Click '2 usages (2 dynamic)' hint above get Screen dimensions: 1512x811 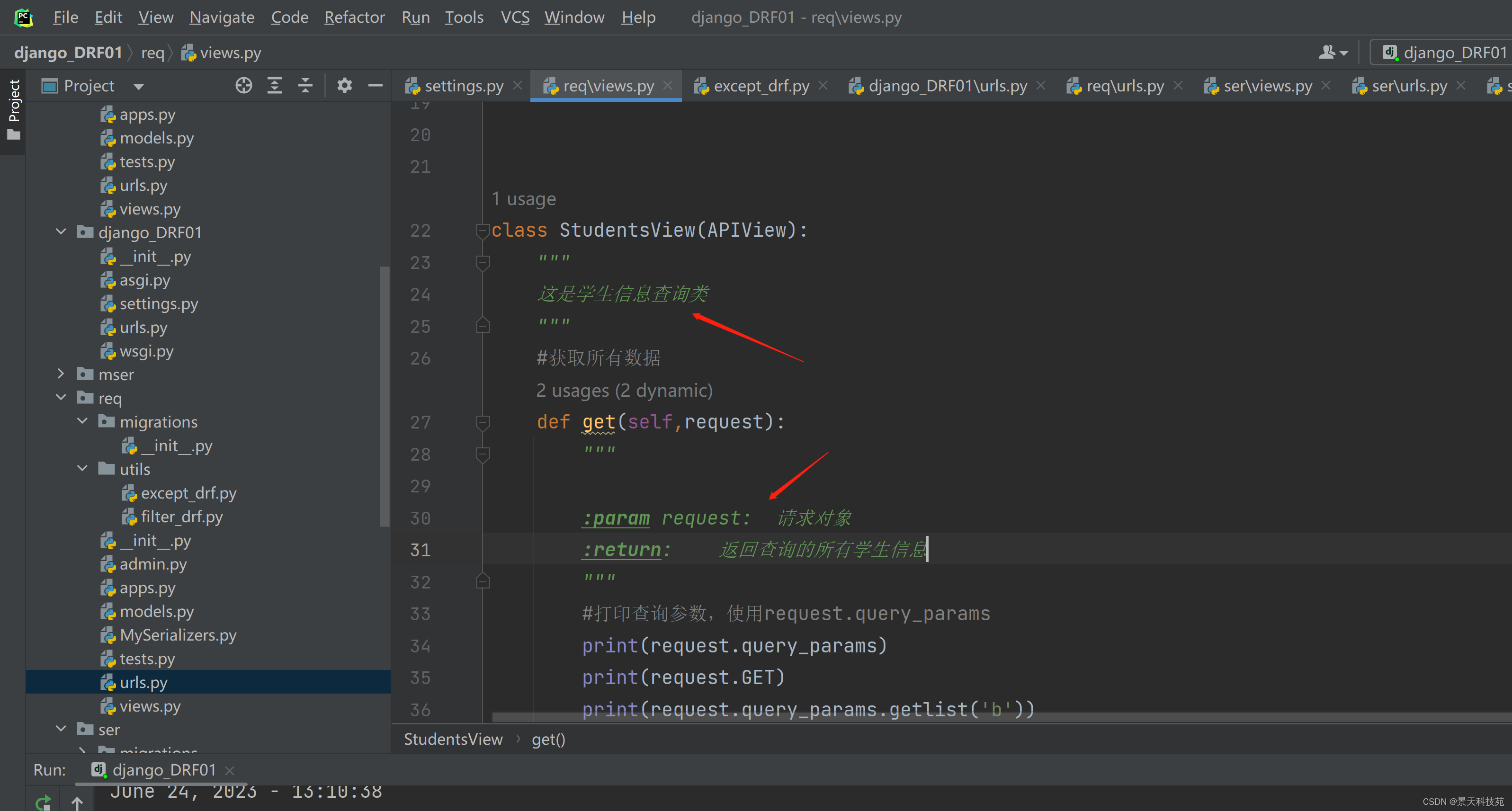point(625,390)
